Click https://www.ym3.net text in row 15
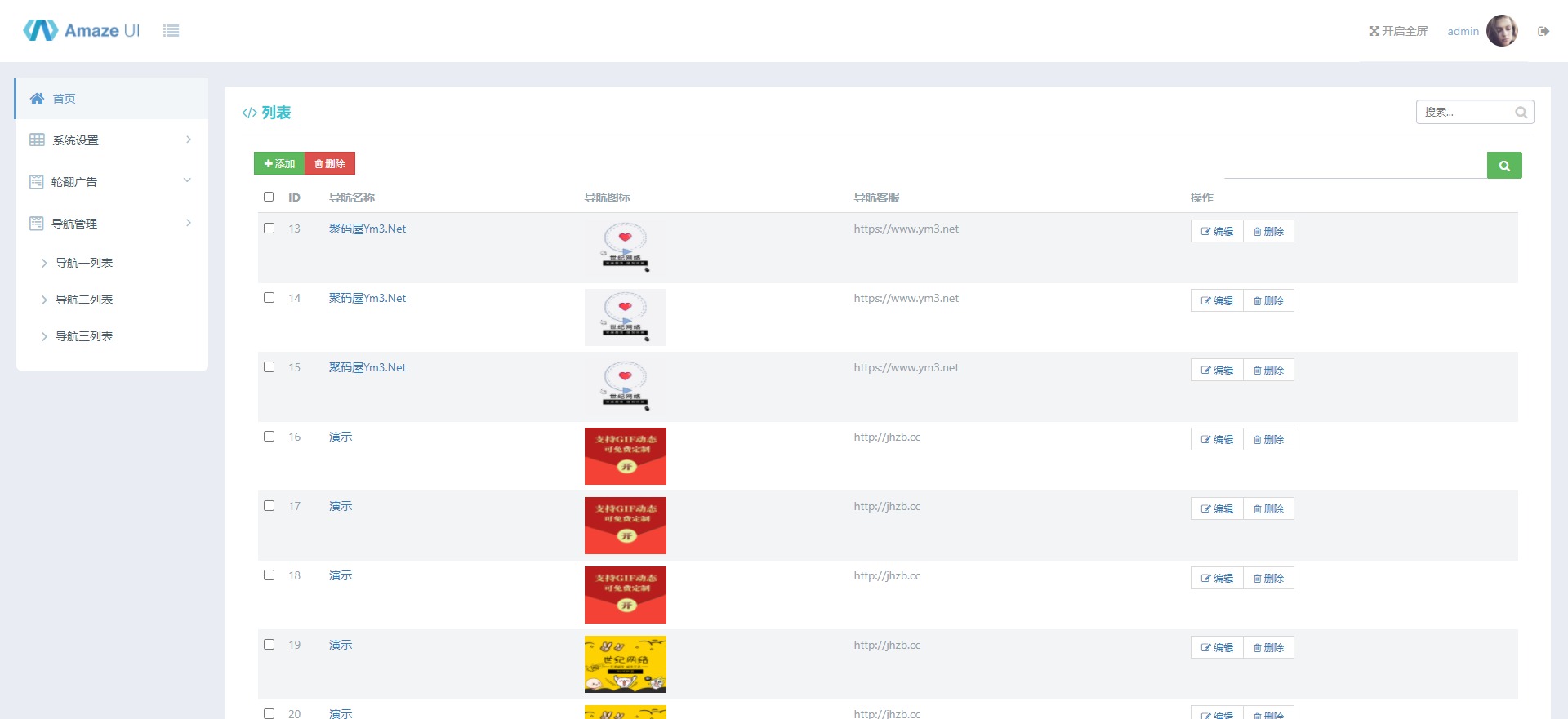The image size is (1568, 719). (x=906, y=367)
